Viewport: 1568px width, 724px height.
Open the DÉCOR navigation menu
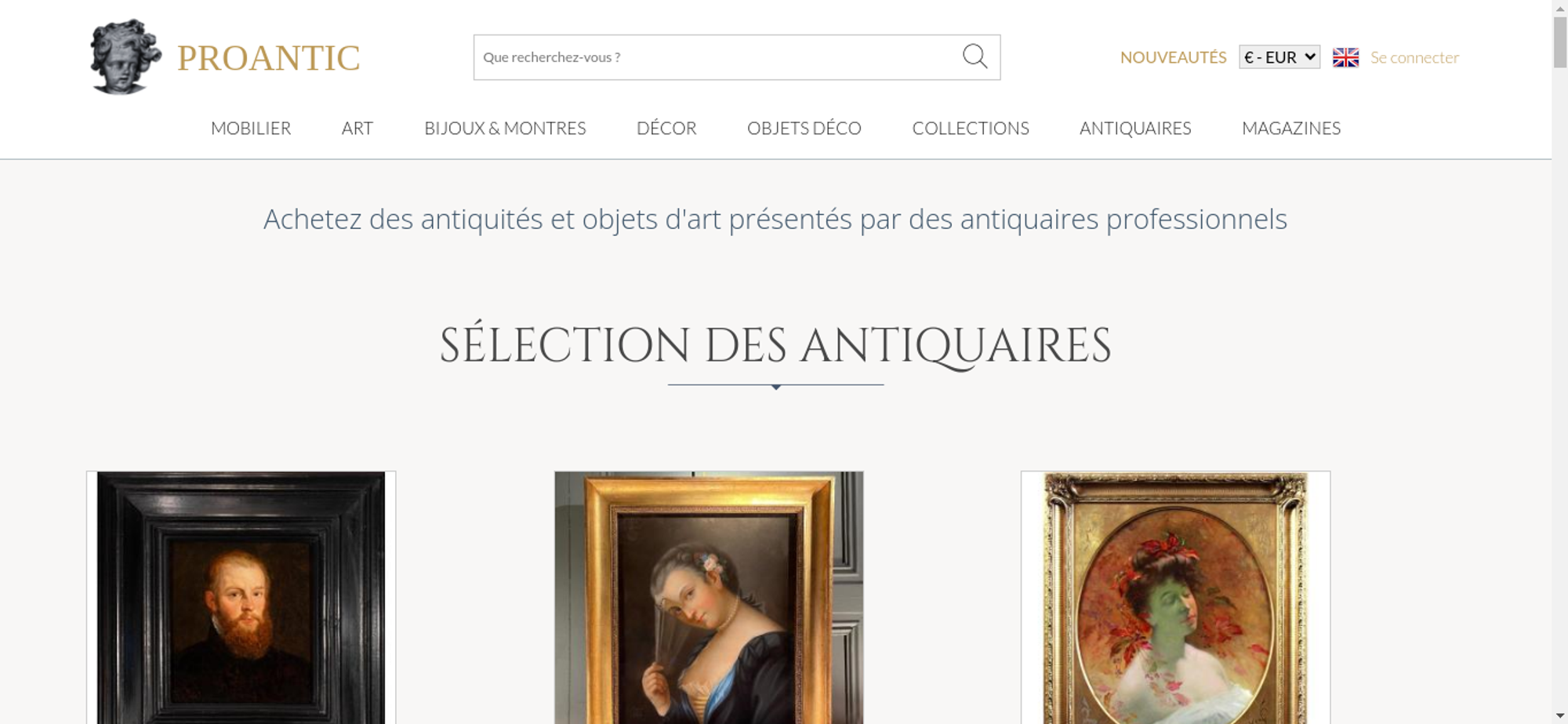pos(666,128)
